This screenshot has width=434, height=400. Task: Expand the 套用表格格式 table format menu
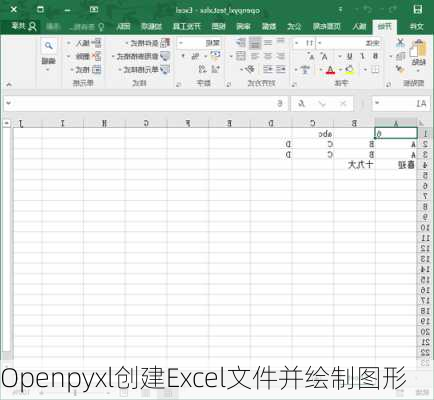141,56
